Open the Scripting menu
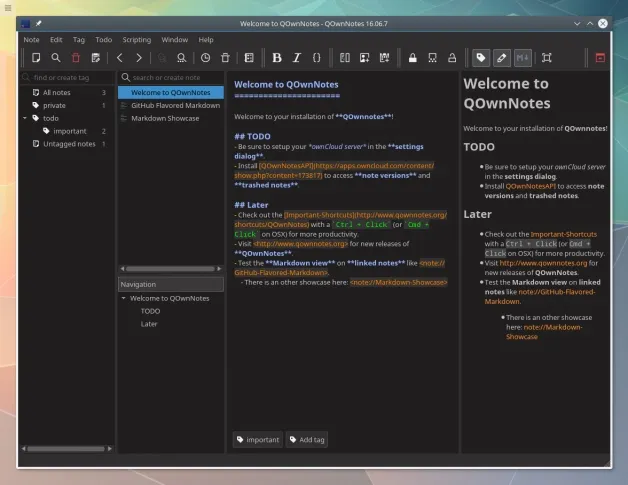 click(136, 40)
